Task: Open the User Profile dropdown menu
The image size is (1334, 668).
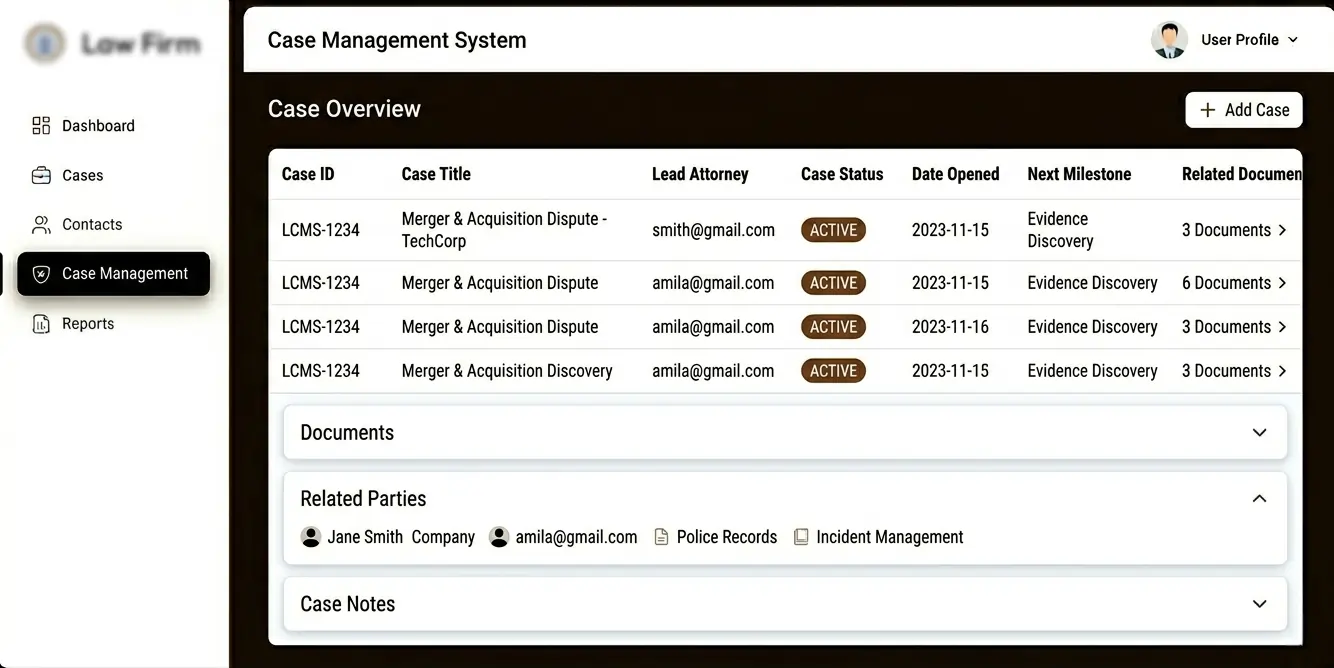Action: pyautogui.click(x=1249, y=40)
